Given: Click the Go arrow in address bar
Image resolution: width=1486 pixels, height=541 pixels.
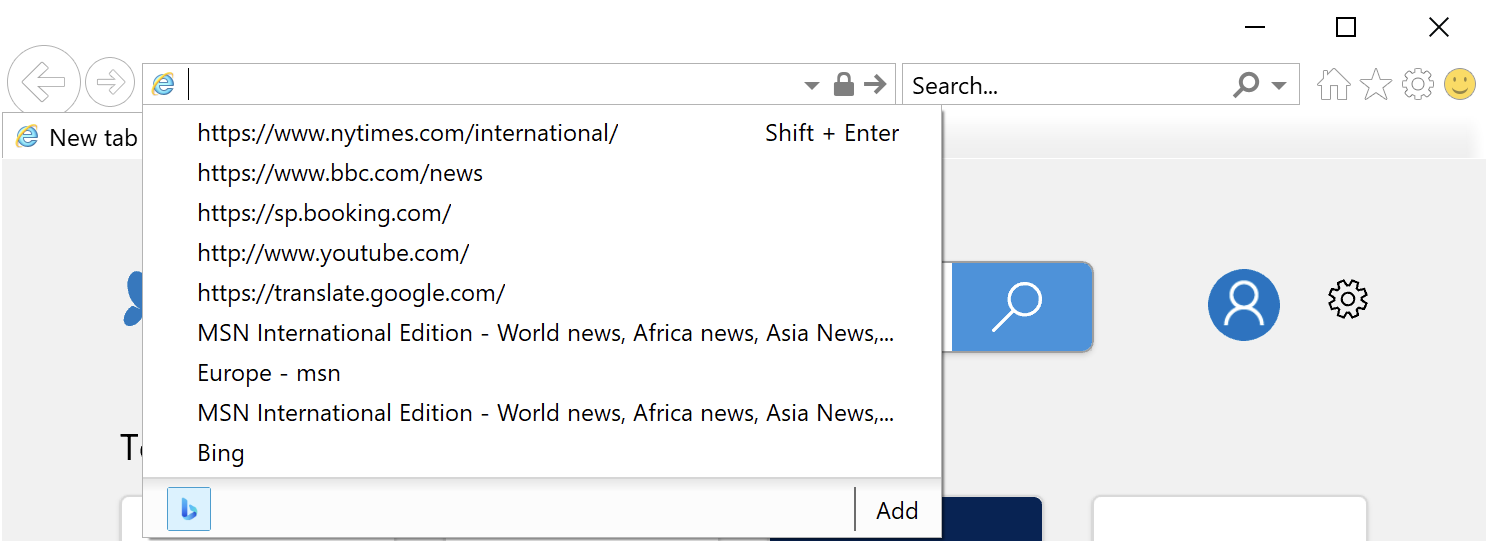Looking at the screenshot, I should (875, 85).
